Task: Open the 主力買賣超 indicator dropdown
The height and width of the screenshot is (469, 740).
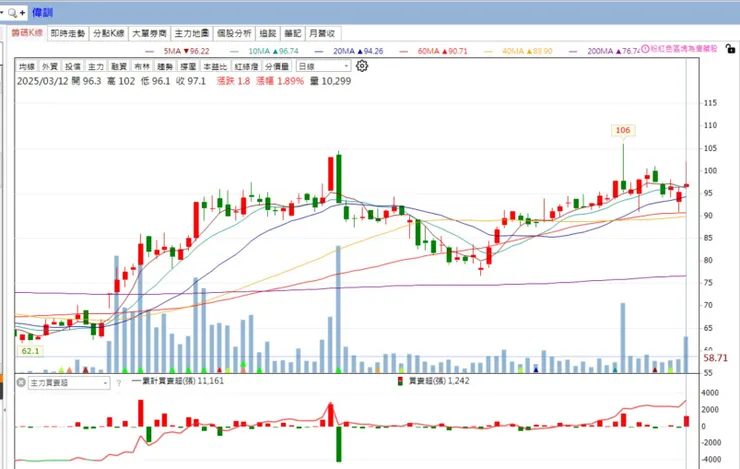Action: [69, 383]
